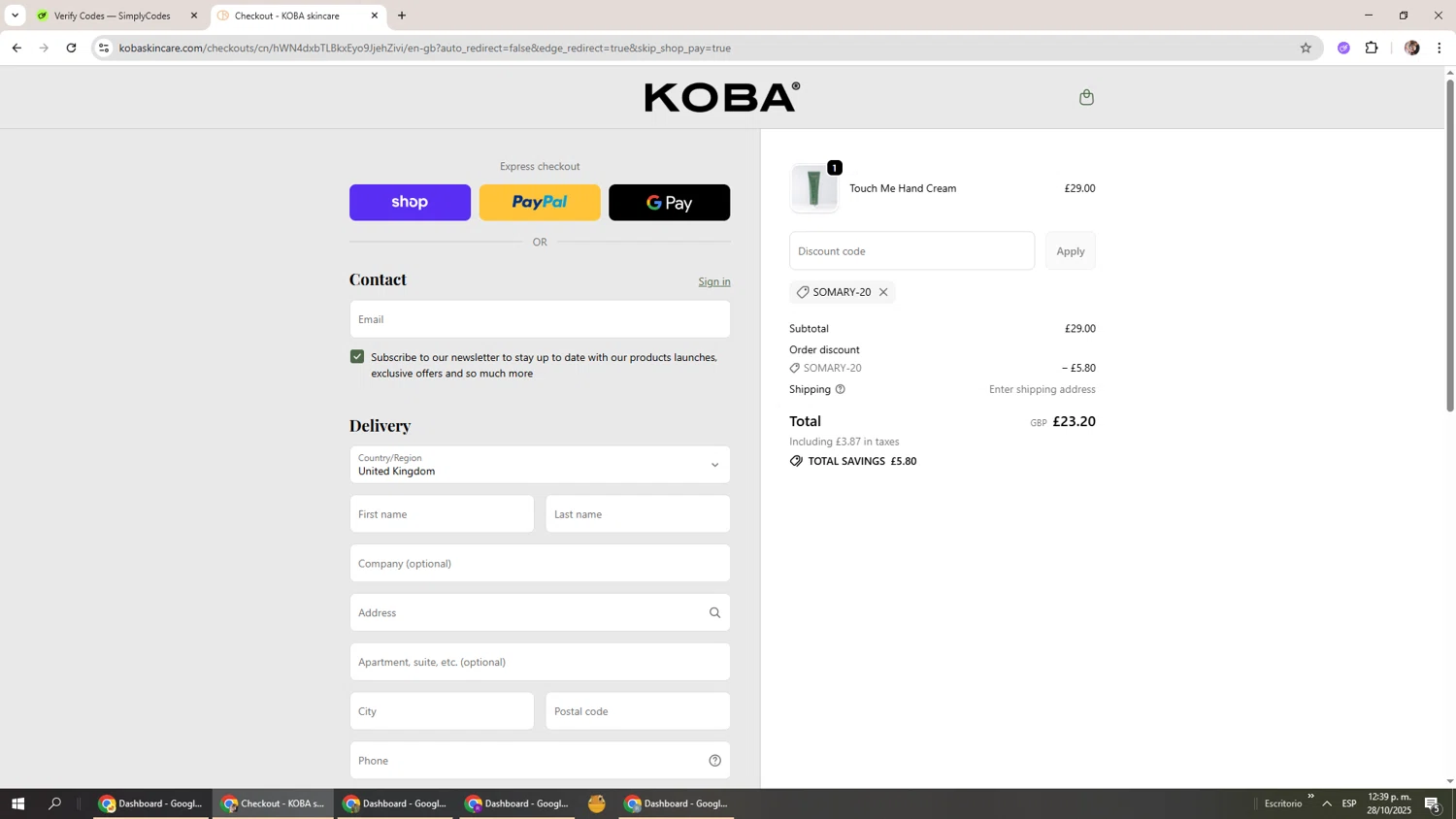Click the shipping info question mark icon
Screen dimensions: 1456x819
(x=841, y=389)
